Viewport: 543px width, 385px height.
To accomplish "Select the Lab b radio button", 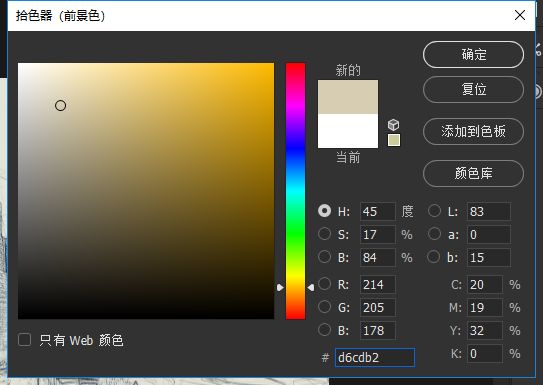I will coord(434,257).
